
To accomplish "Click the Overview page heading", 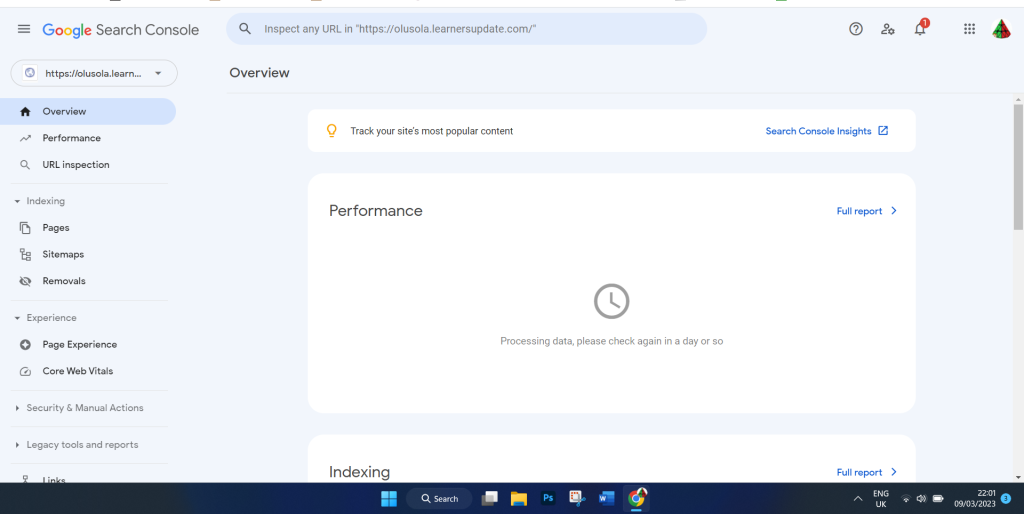I will coord(259,73).
